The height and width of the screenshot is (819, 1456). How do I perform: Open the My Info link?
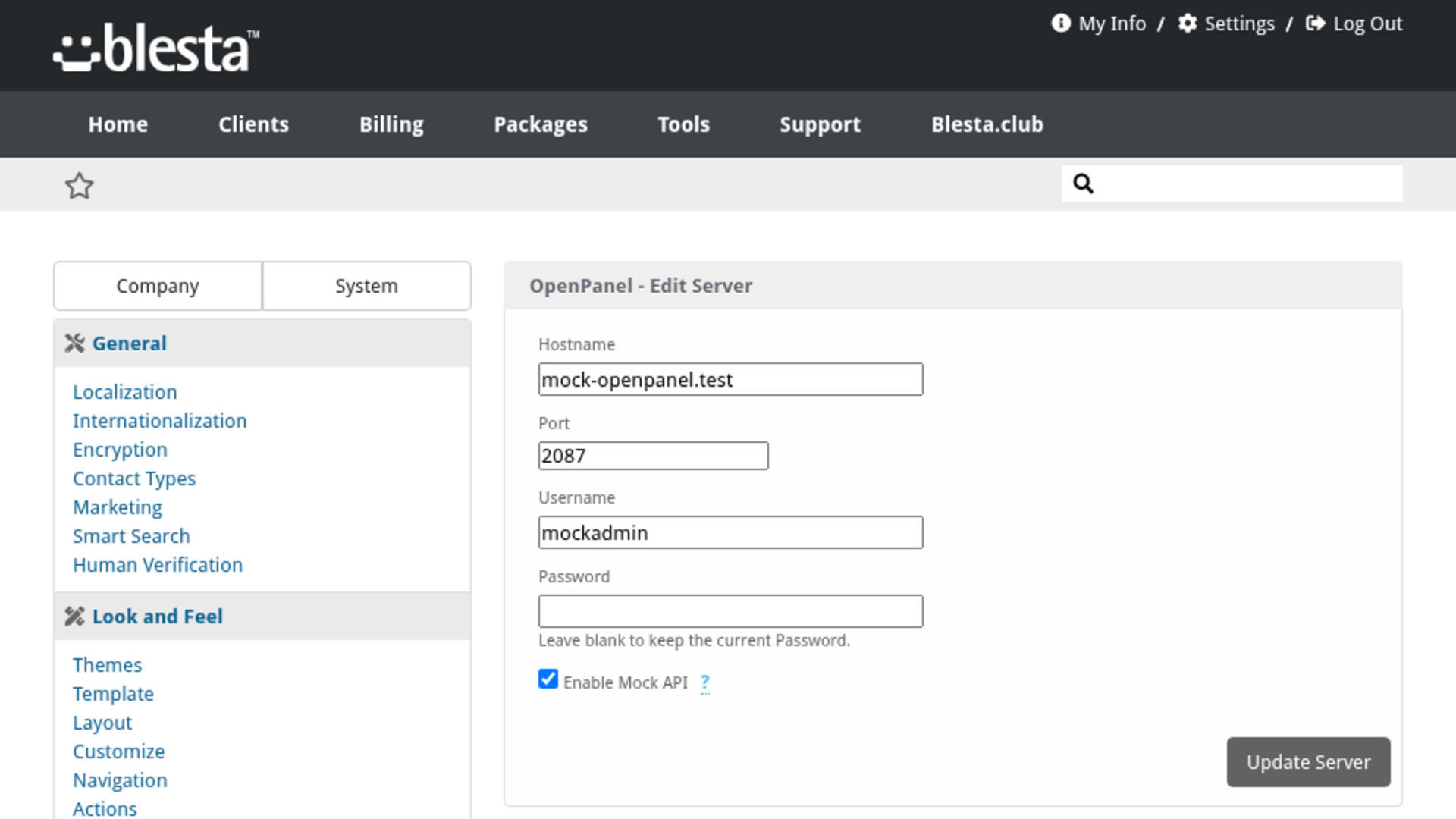1112,24
